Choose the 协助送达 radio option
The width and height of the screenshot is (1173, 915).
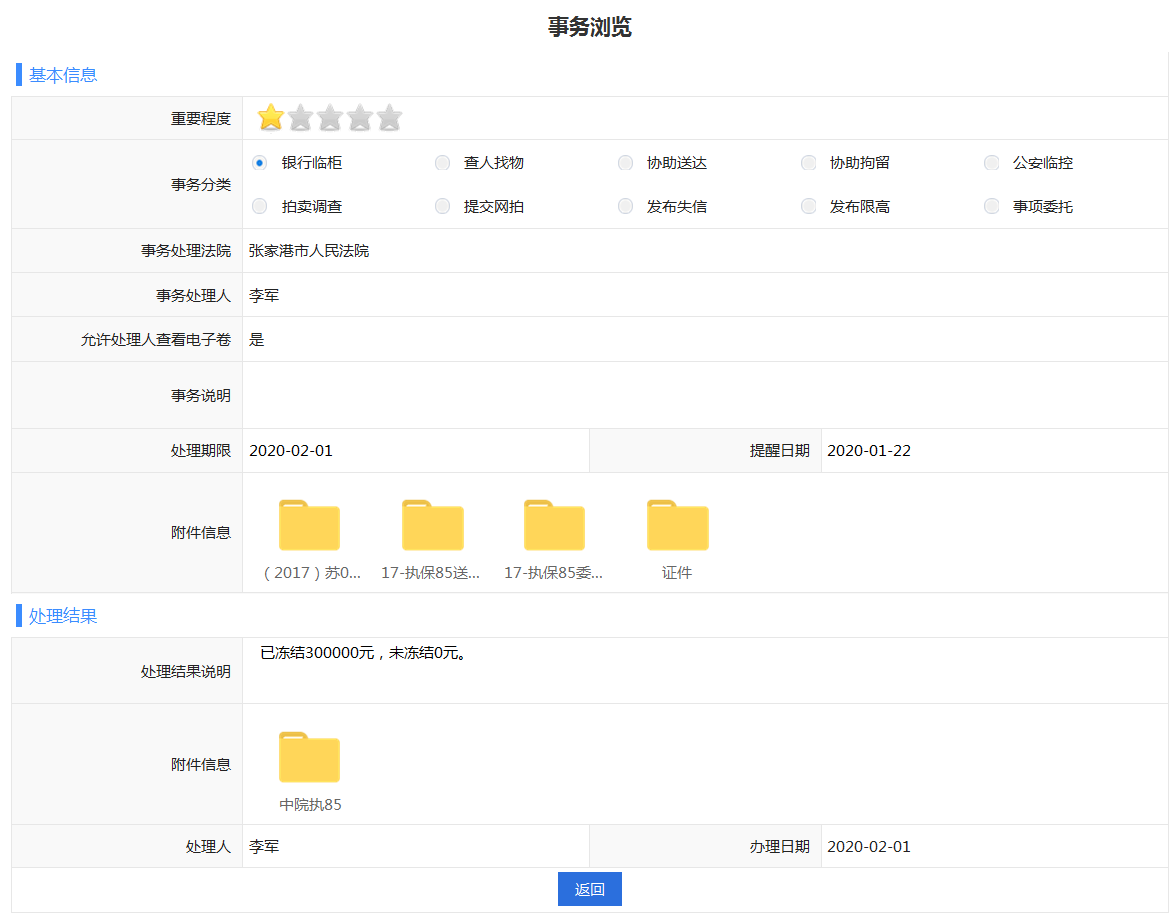pyautogui.click(x=625, y=163)
